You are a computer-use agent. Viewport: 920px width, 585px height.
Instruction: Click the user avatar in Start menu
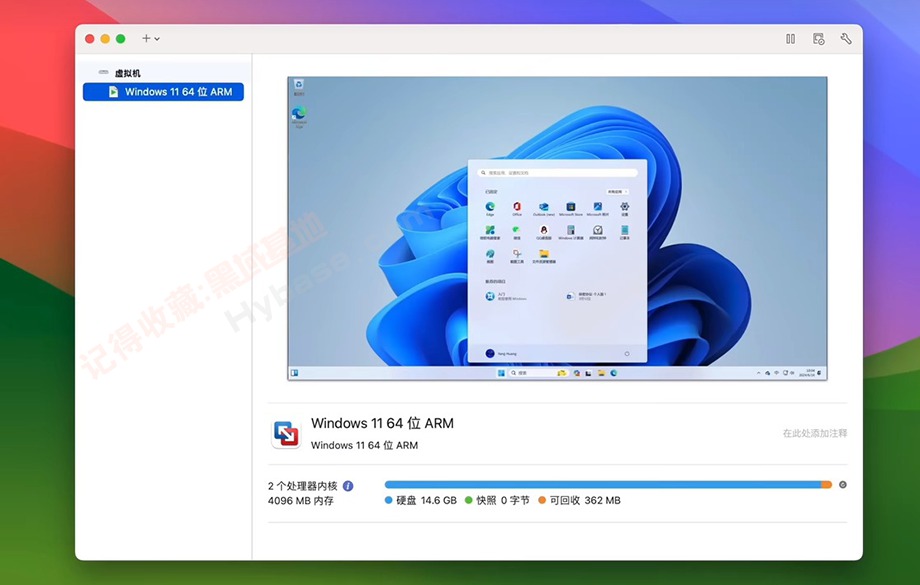(x=490, y=353)
